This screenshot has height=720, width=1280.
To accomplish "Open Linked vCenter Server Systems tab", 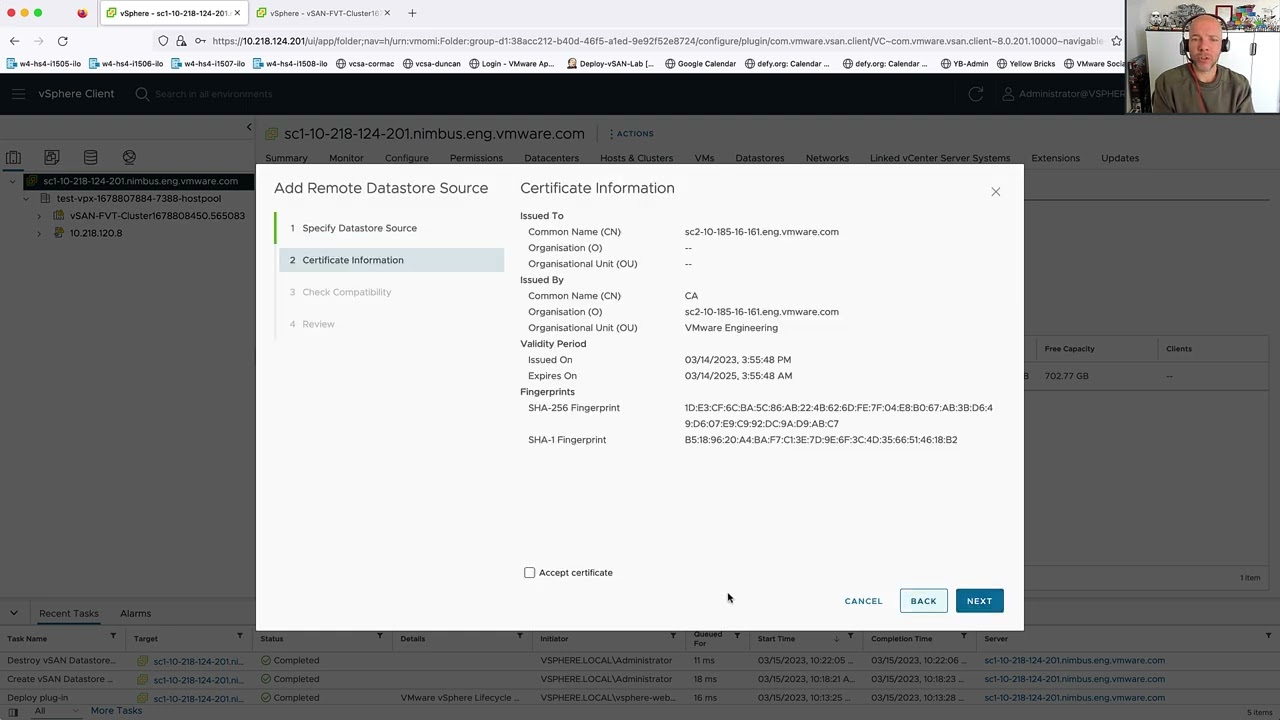I will (940, 158).
